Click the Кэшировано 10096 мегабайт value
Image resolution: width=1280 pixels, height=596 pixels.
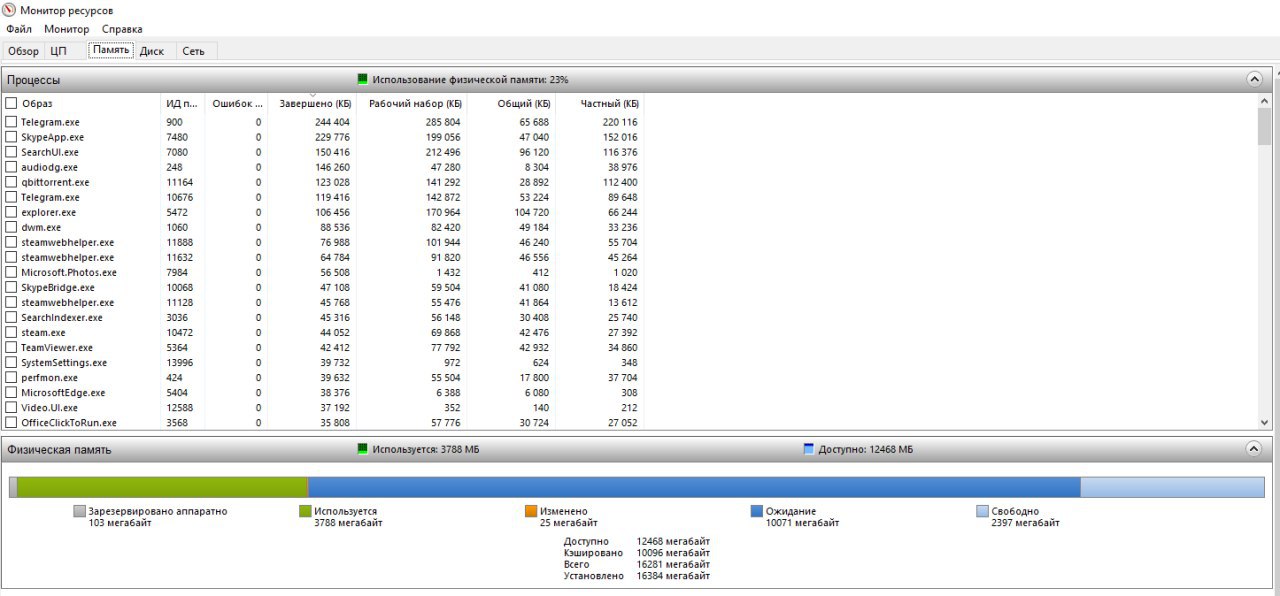coord(673,552)
